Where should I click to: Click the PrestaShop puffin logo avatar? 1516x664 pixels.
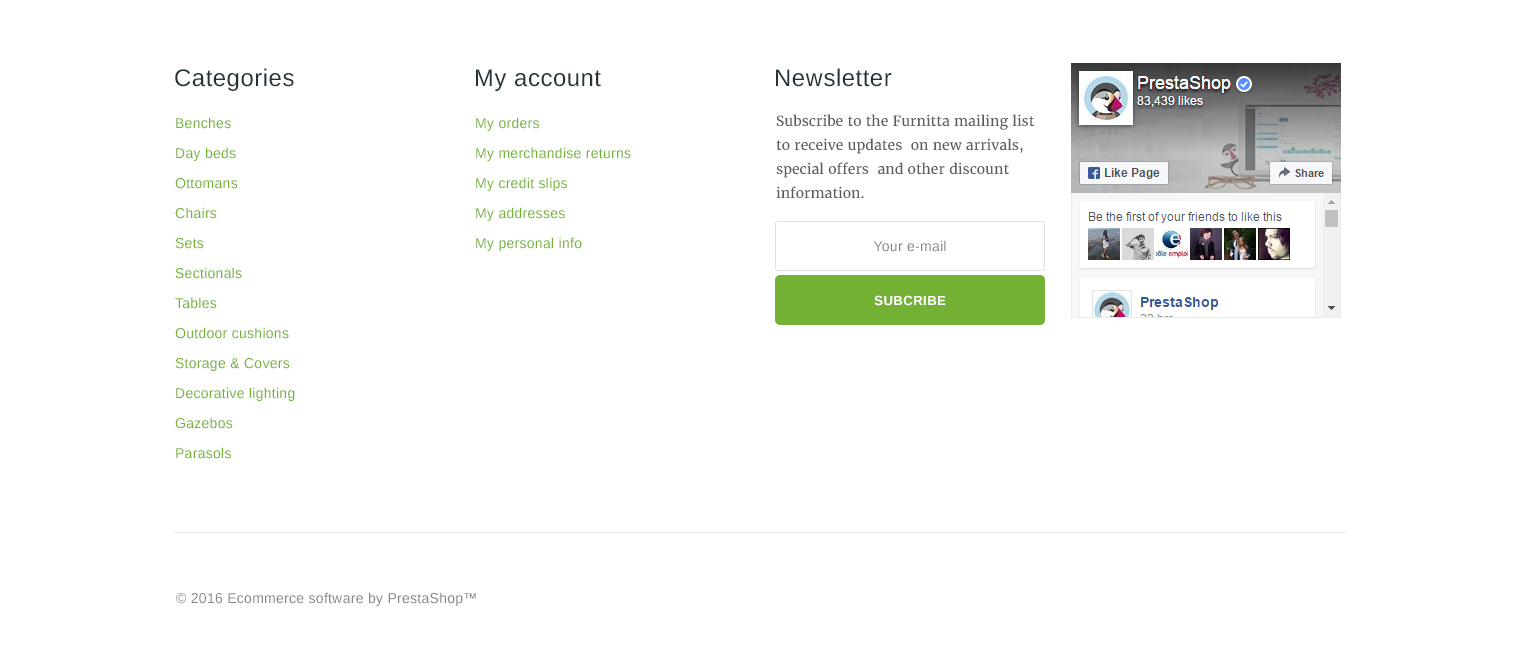click(x=1106, y=98)
